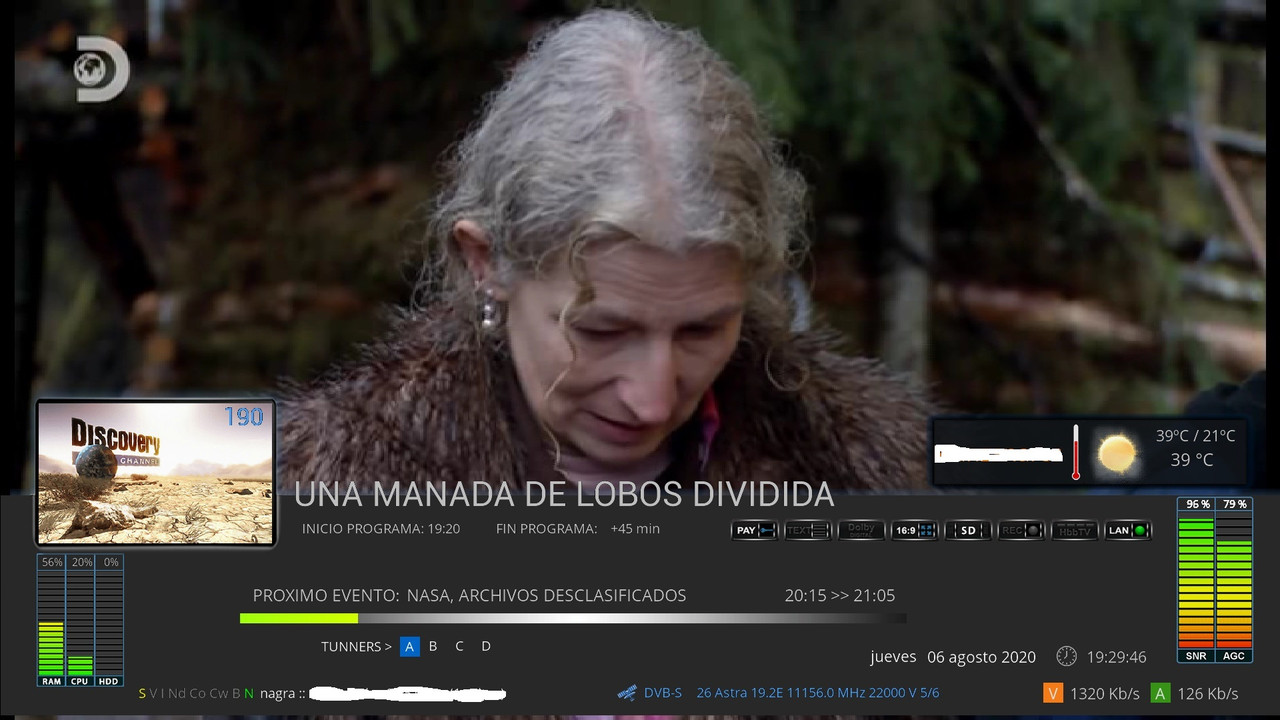Select tuner A
1280x720 pixels.
pos(409,646)
